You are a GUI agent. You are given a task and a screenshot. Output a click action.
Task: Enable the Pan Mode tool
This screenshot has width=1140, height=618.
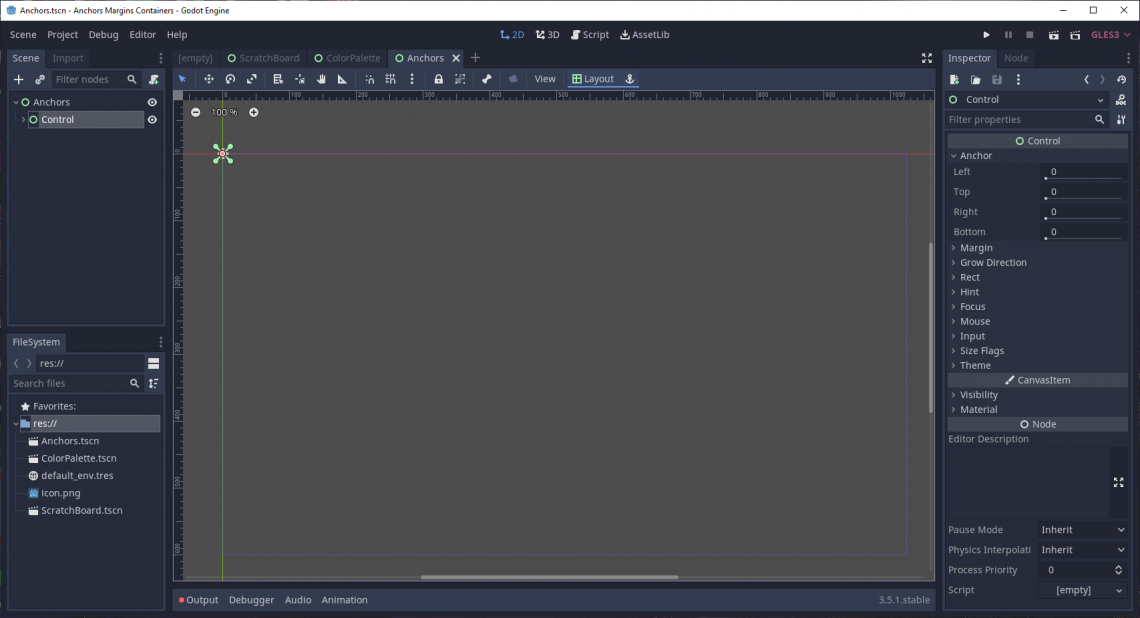[x=321, y=79]
